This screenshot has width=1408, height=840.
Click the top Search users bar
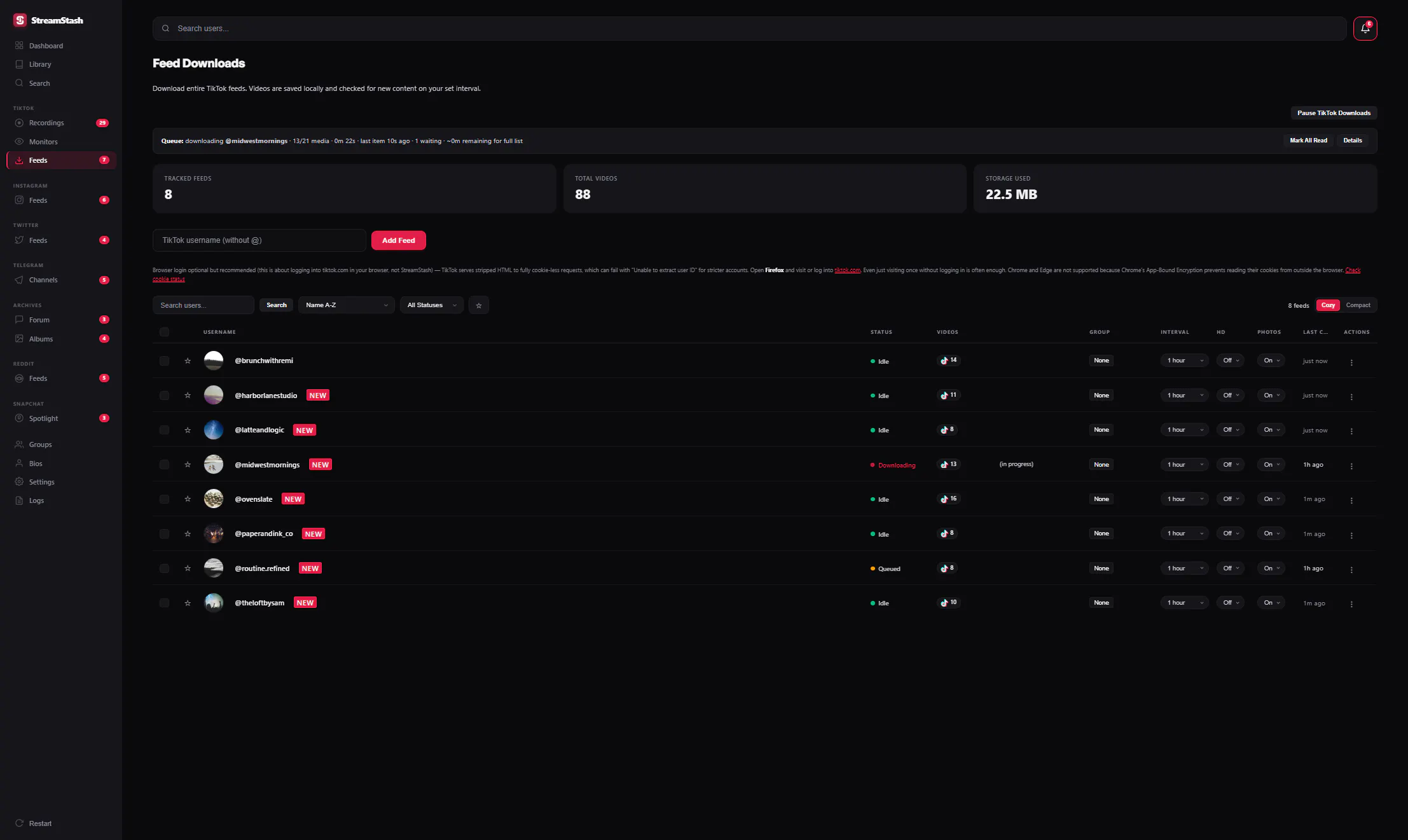tap(749, 29)
